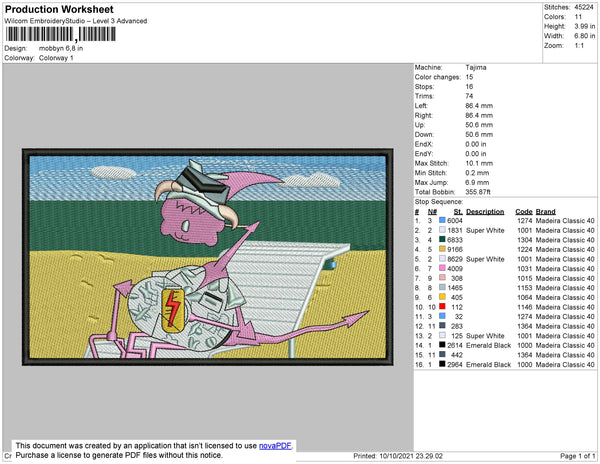
Task: Click the 'Left:' value '86.4 mm'
Action: tap(479, 106)
